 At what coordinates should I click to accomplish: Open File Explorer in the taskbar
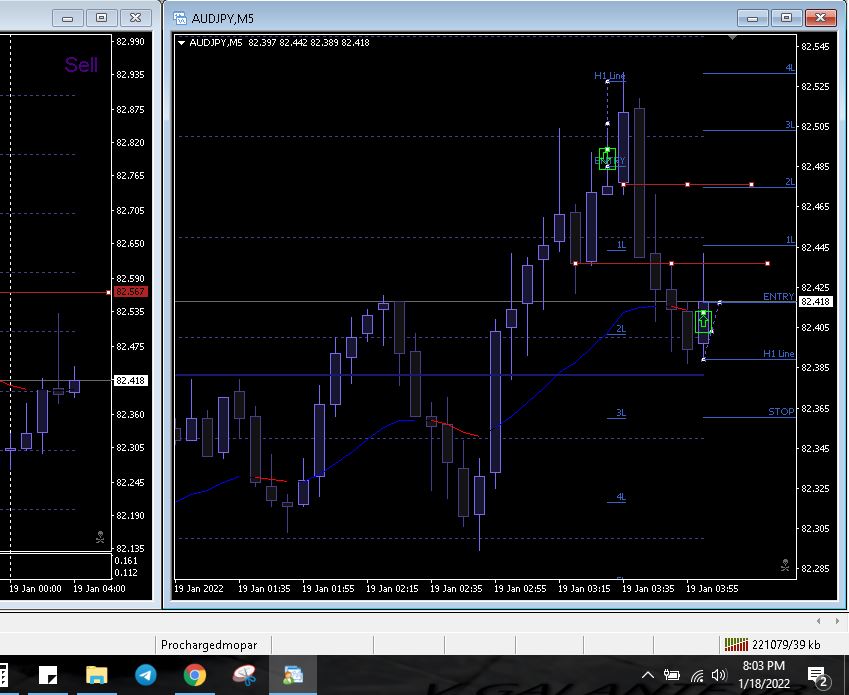point(97,675)
